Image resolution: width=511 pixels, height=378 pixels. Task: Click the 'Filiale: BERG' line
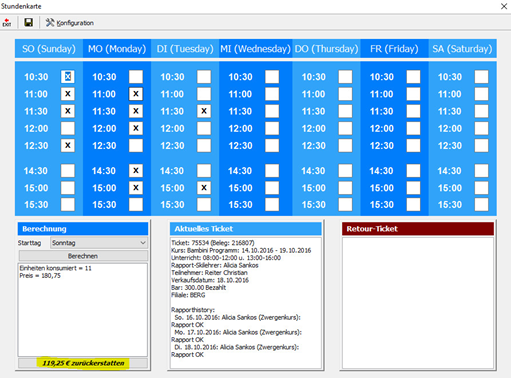tap(188, 295)
